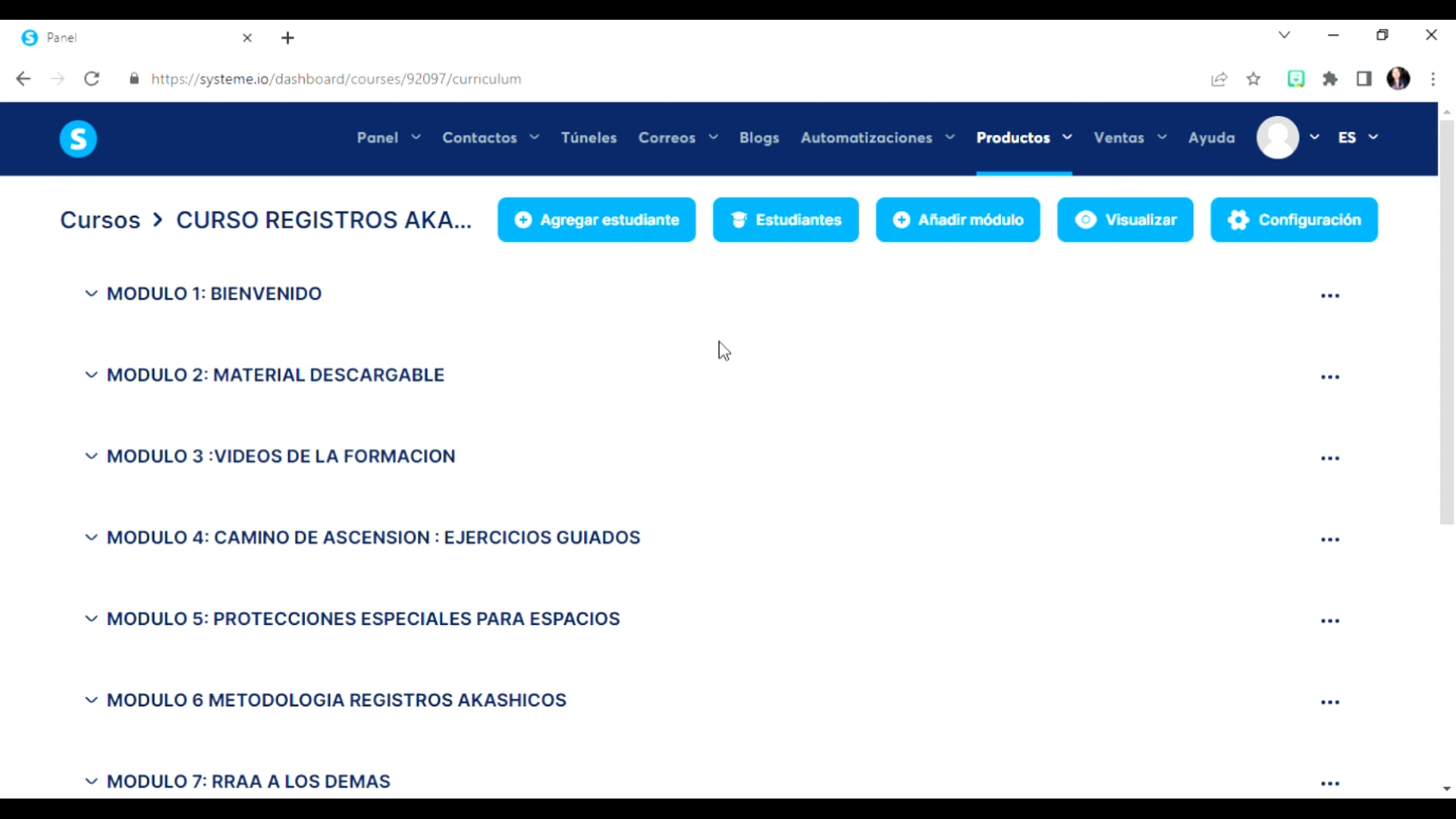
Task: Open the three-dot menu for MODULO 1
Action: [x=1331, y=296]
